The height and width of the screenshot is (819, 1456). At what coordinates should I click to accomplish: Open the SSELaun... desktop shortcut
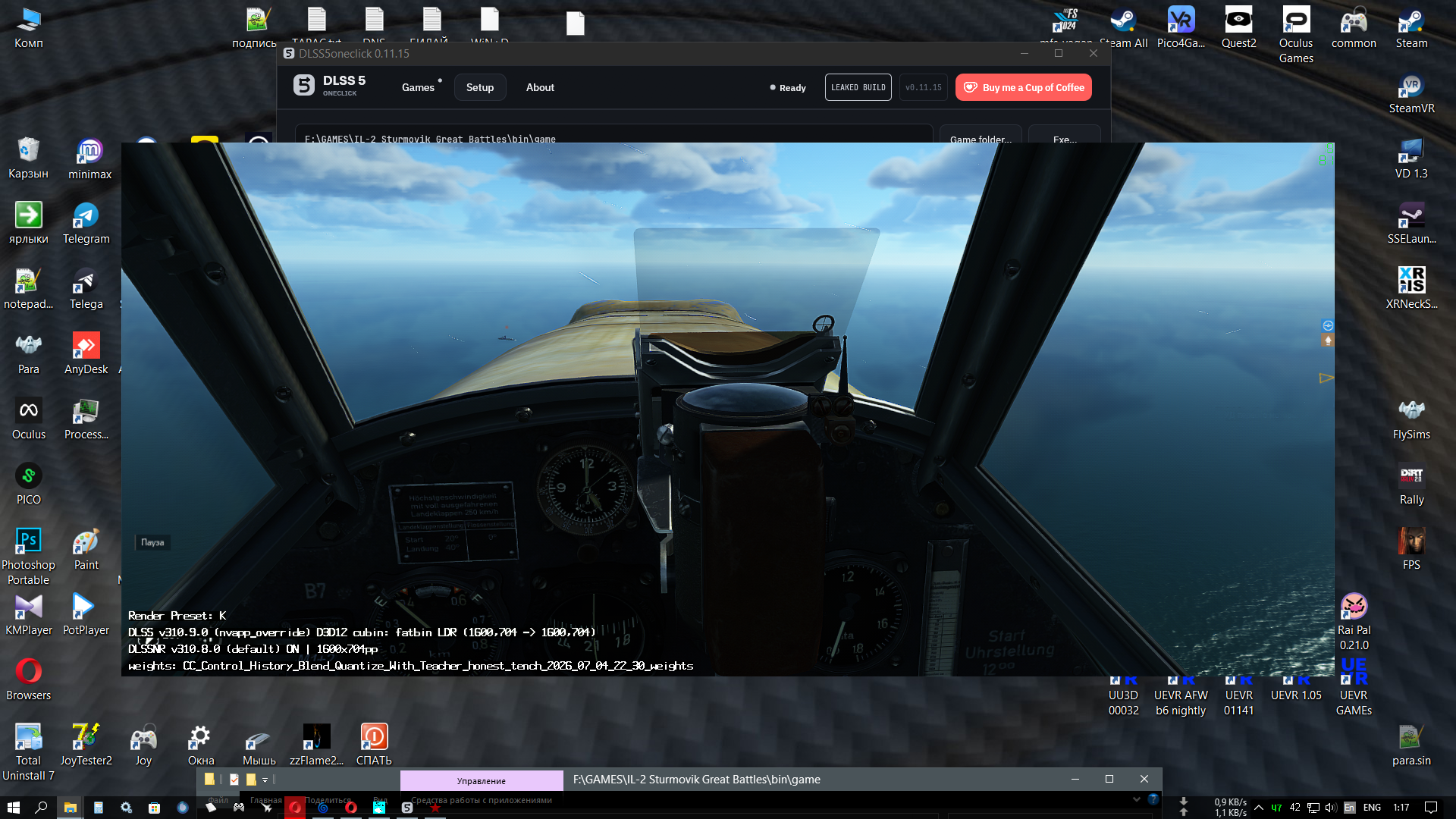1411,224
